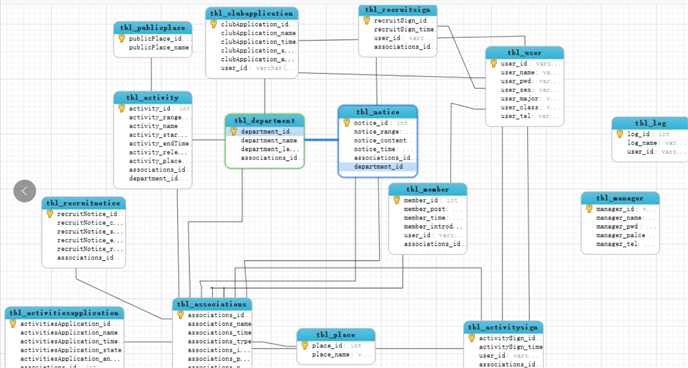The height and width of the screenshot is (368, 688).
Task: Click the activity_place field
Action: [155, 161]
